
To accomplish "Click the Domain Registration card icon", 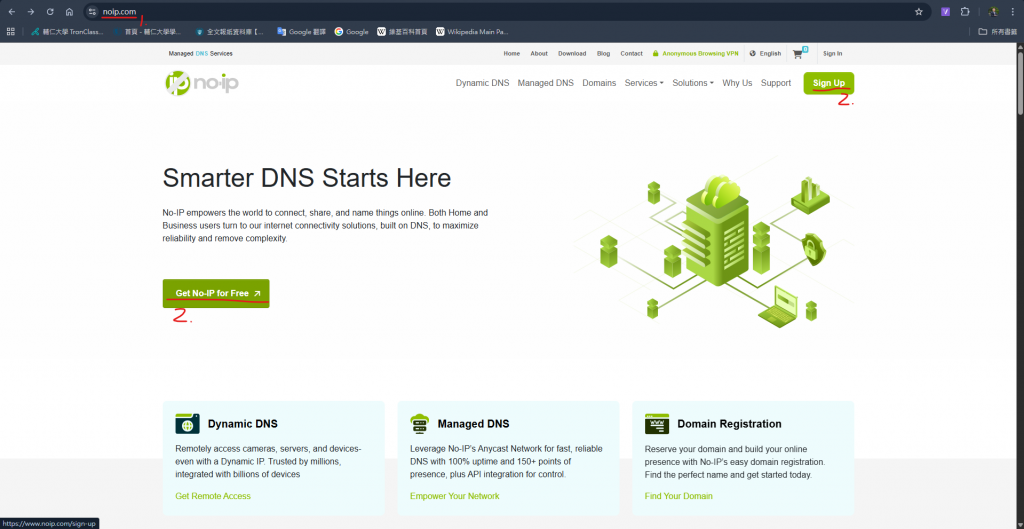I will click(657, 424).
